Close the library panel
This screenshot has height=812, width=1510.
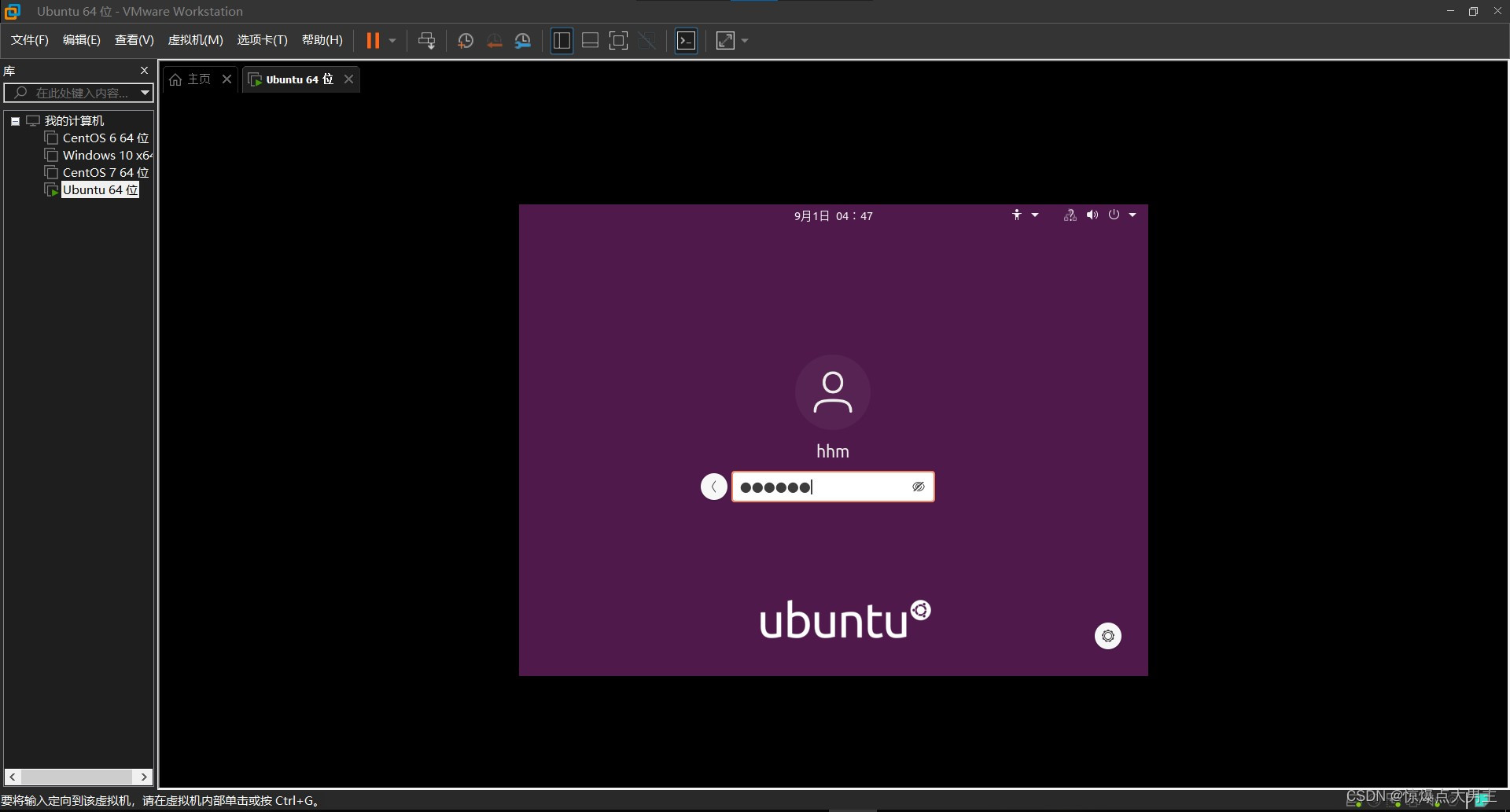click(144, 71)
